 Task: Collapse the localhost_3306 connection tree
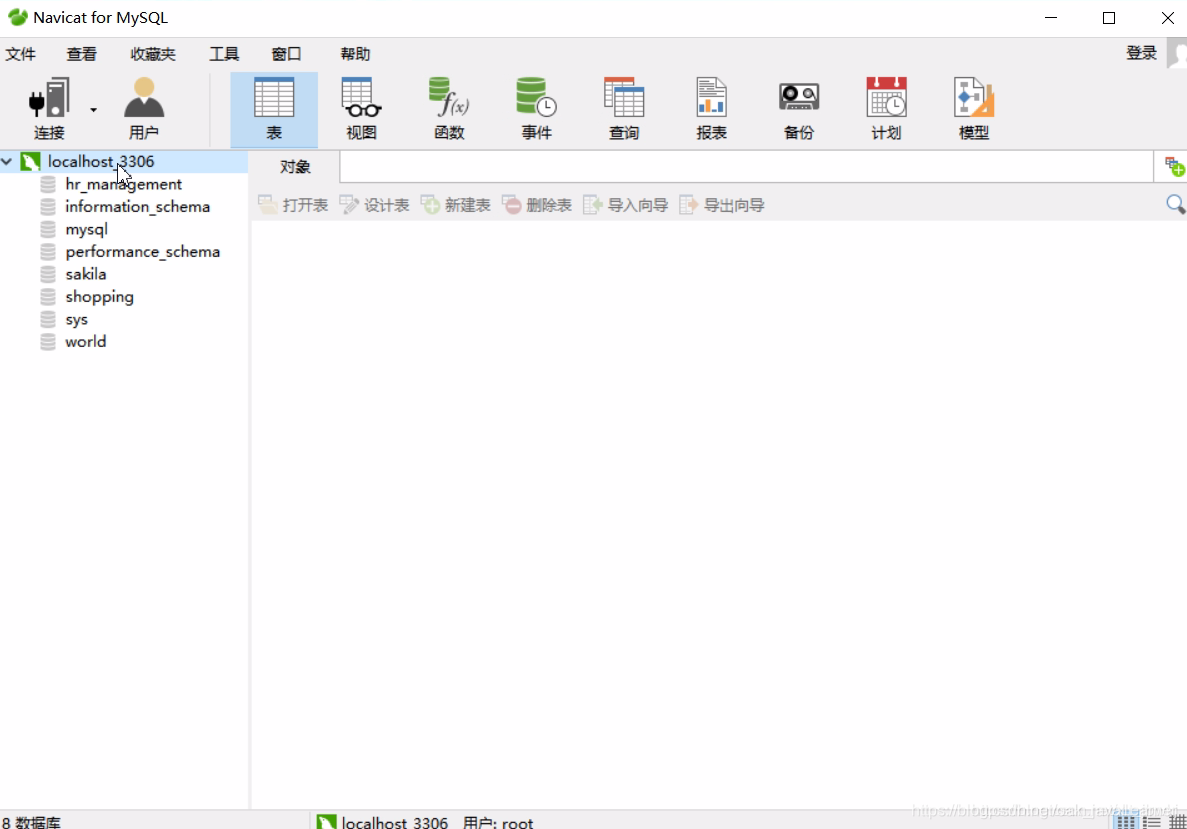7,161
